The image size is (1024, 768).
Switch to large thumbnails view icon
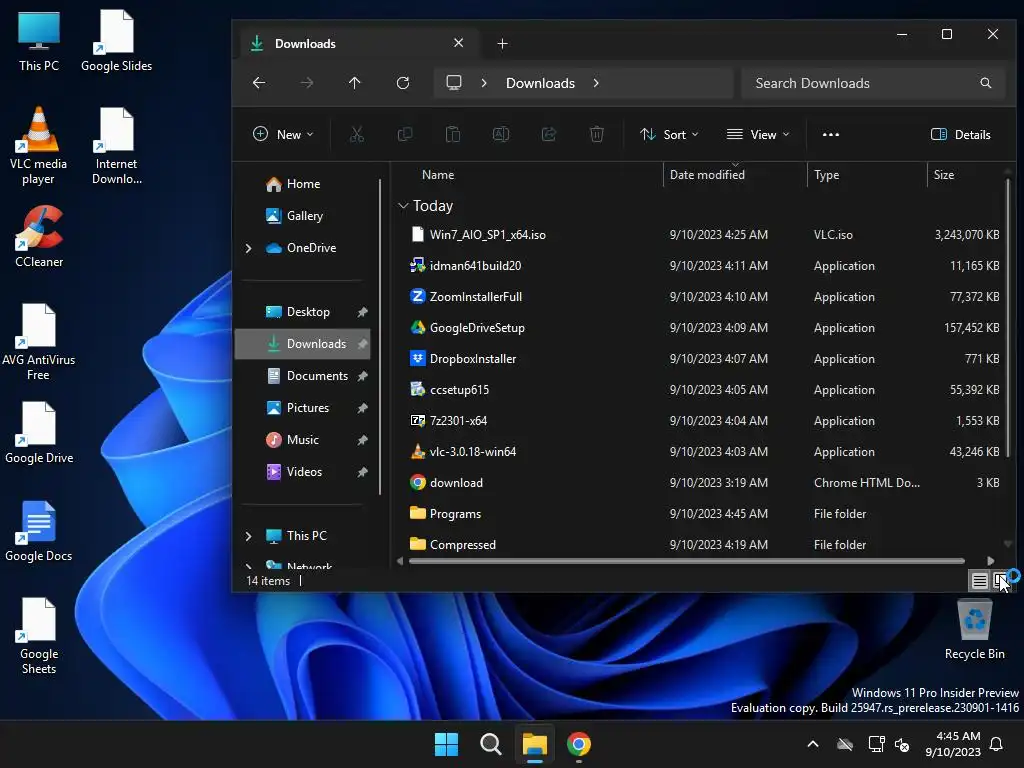[x=1000, y=580]
